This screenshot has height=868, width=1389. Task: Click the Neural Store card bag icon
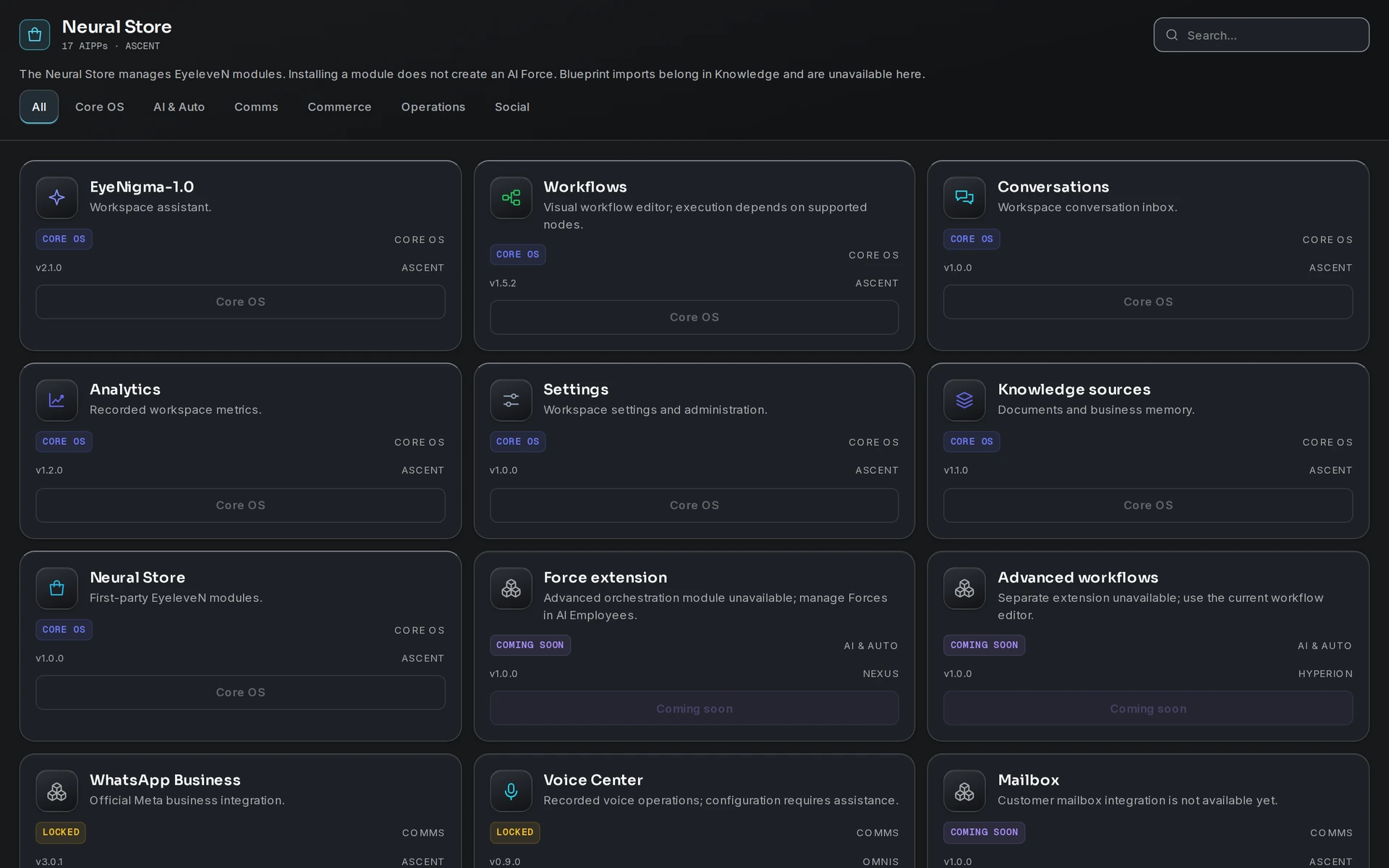coord(56,588)
